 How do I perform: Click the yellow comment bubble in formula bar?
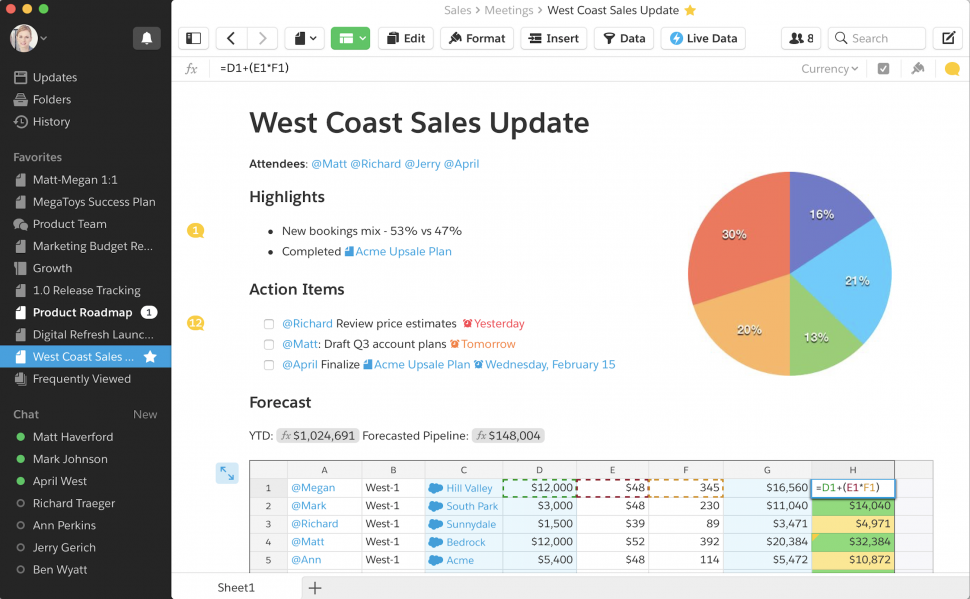pyautogui.click(x=952, y=69)
